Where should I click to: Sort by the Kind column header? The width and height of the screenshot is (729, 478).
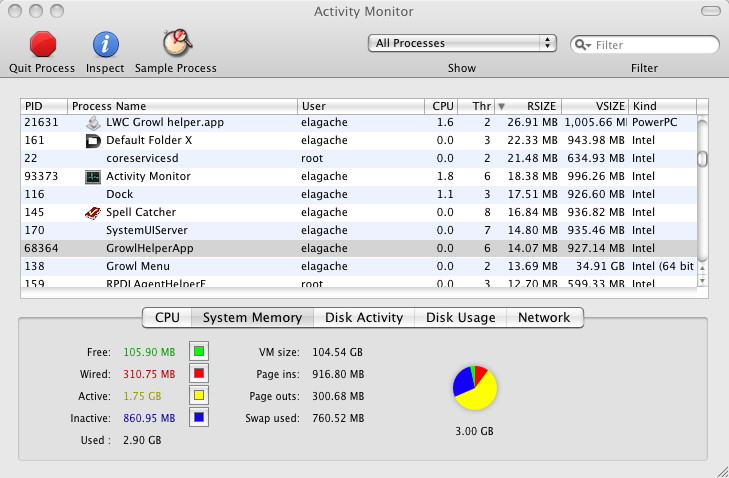point(663,106)
